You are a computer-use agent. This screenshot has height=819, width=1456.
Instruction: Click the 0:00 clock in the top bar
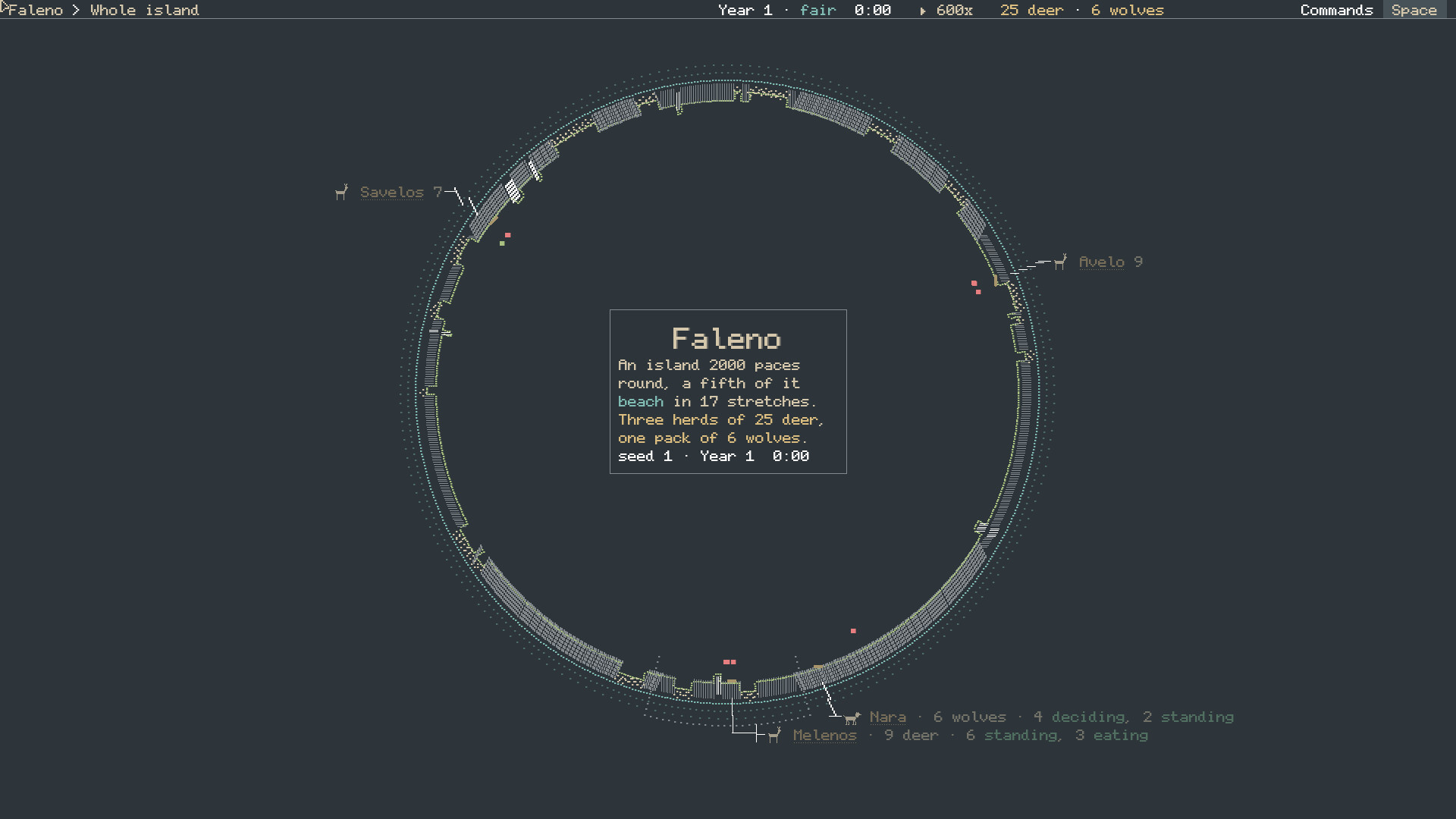(872, 11)
